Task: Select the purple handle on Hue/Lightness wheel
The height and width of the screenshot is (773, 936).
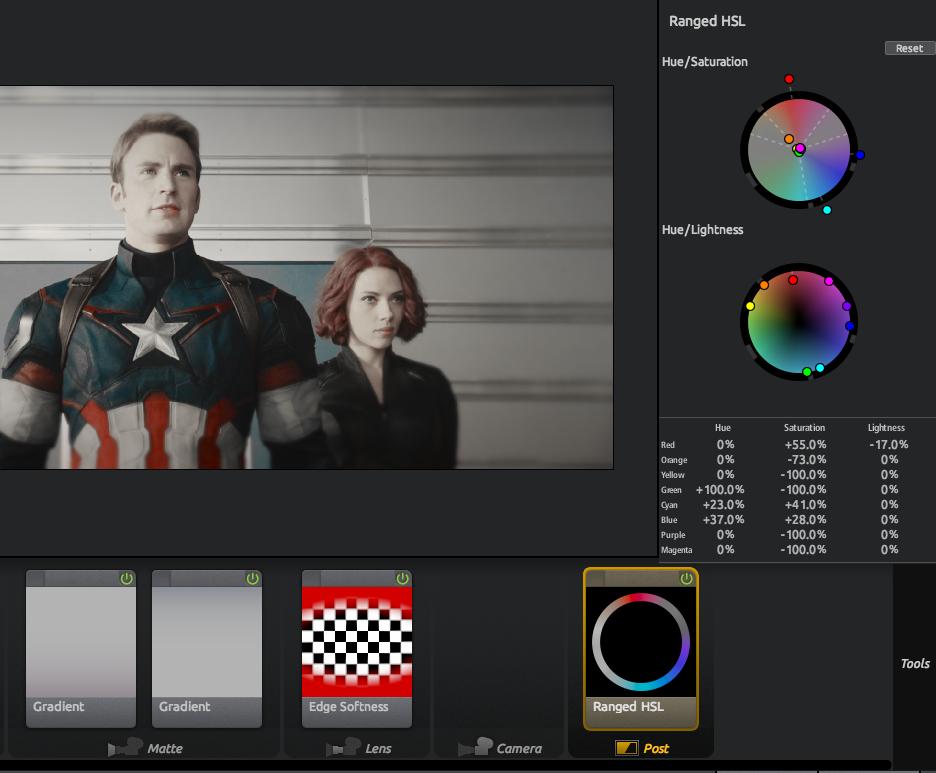Action: (x=846, y=306)
